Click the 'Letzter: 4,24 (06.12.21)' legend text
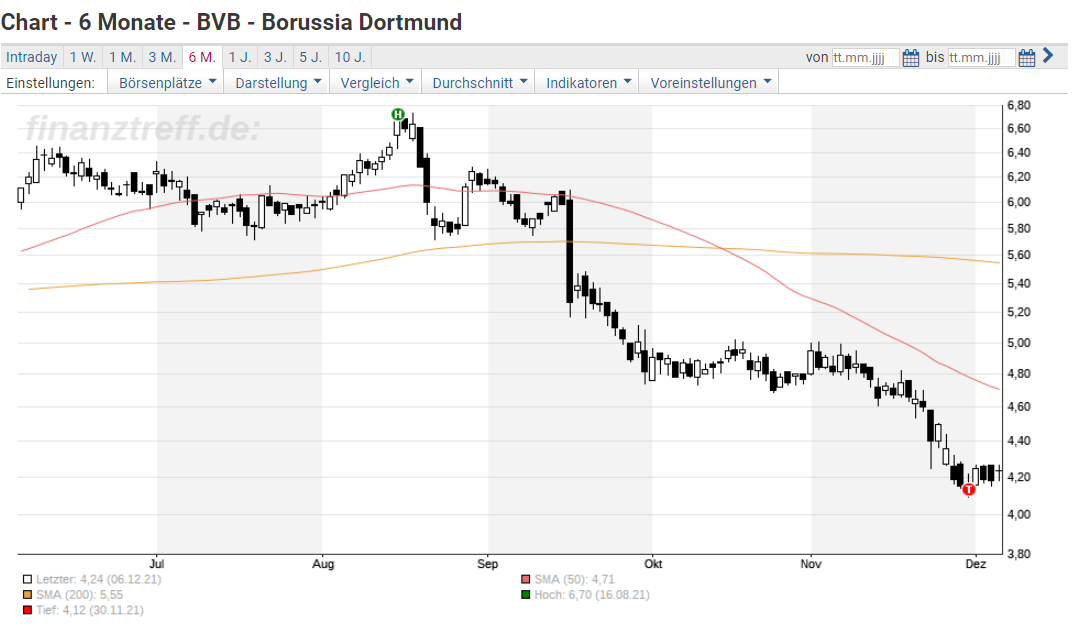The width and height of the screenshot is (1077, 643). pyautogui.click(x=98, y=580)
